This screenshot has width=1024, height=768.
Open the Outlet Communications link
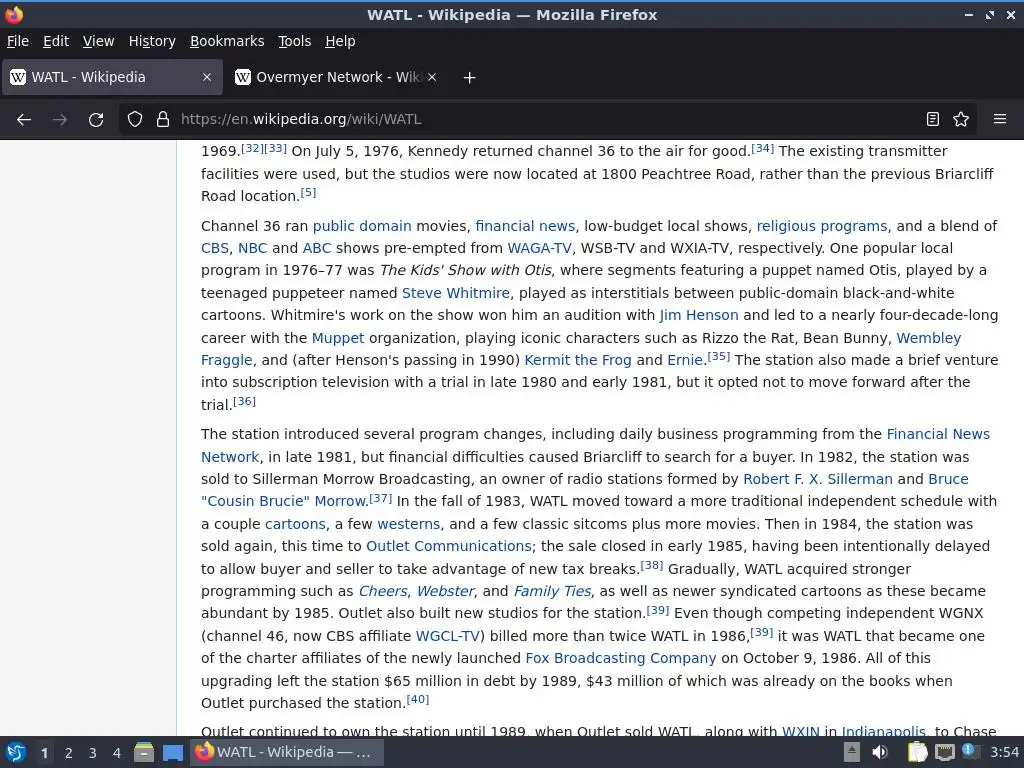click(x=449, y=546)
